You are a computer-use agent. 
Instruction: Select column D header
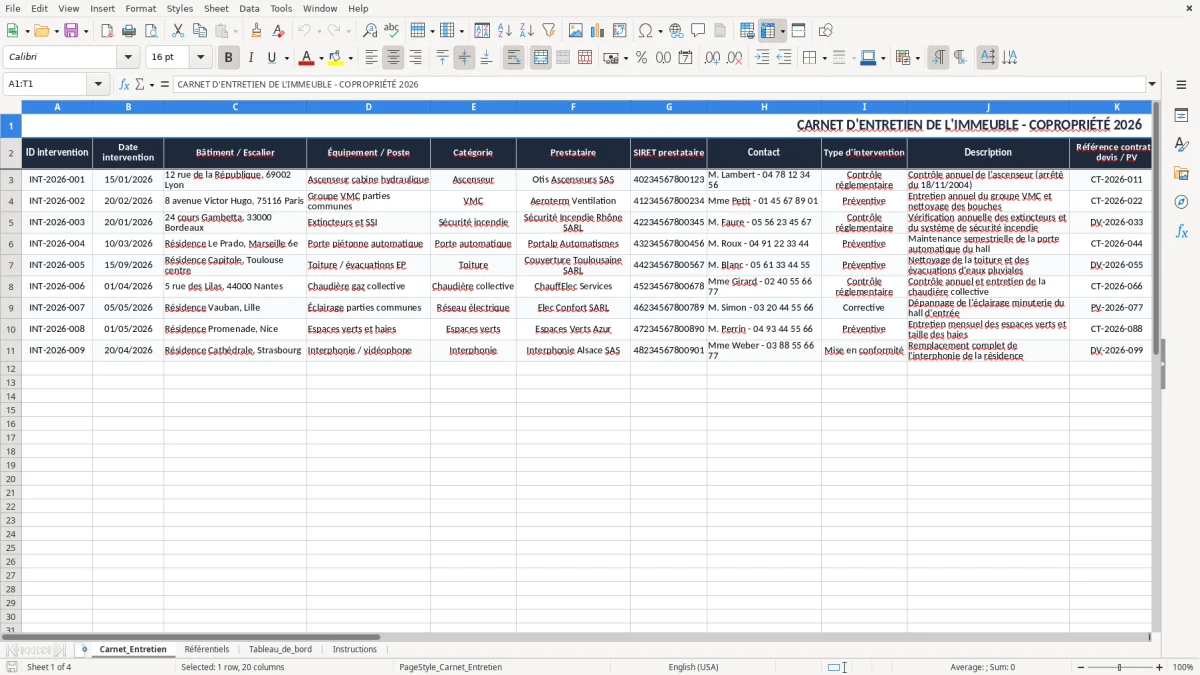pos(368,107)
